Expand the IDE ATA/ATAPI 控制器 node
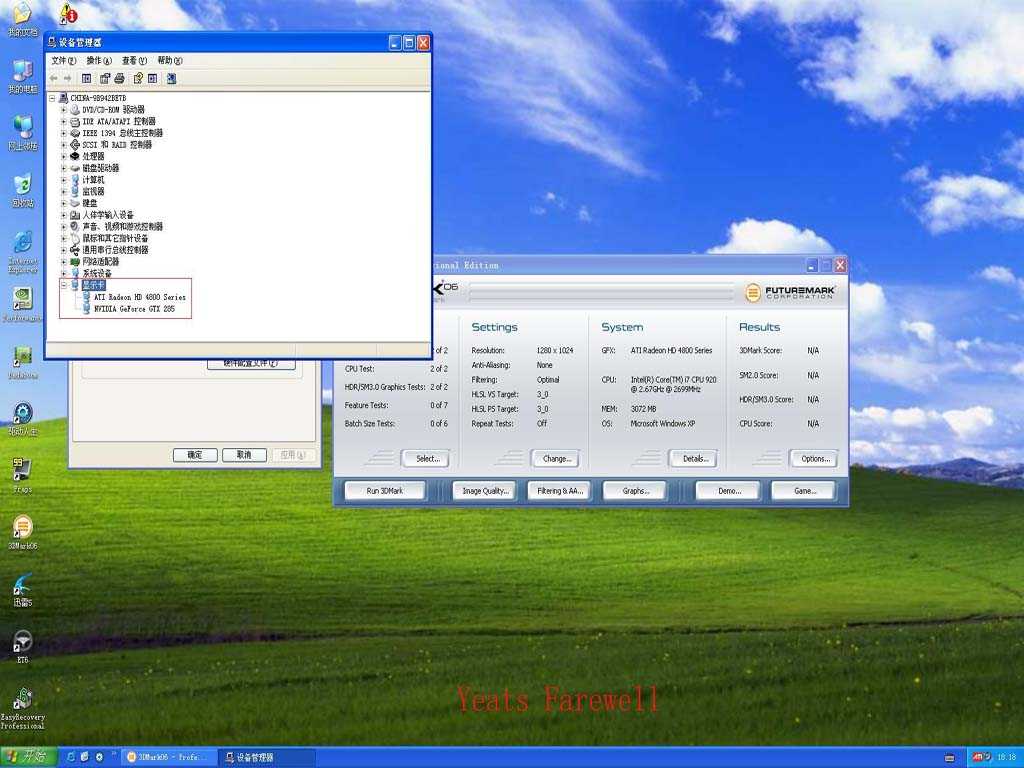This screenshot has width=1024, height=768. (x=63, y=121)
